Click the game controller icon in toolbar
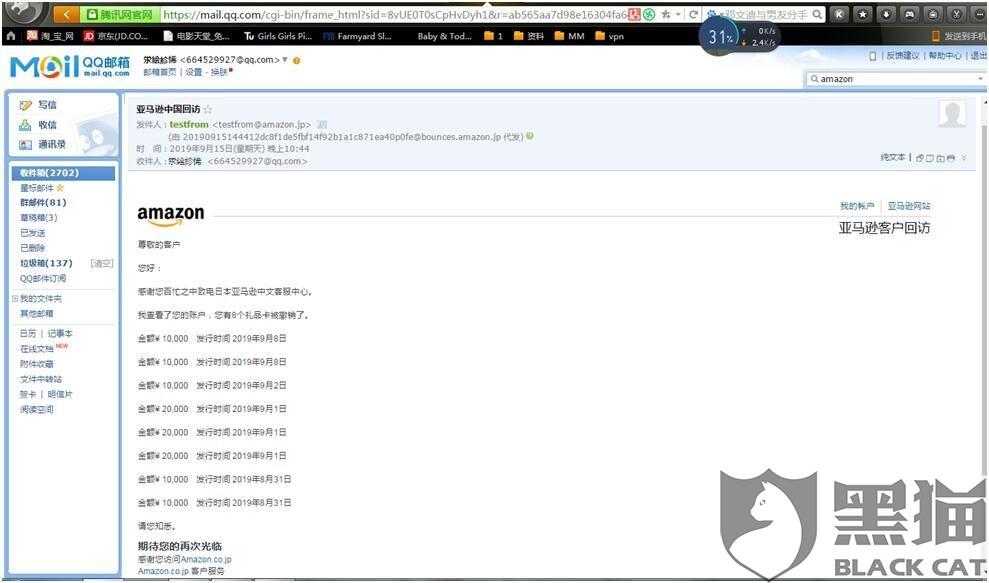 coord(909,14)
